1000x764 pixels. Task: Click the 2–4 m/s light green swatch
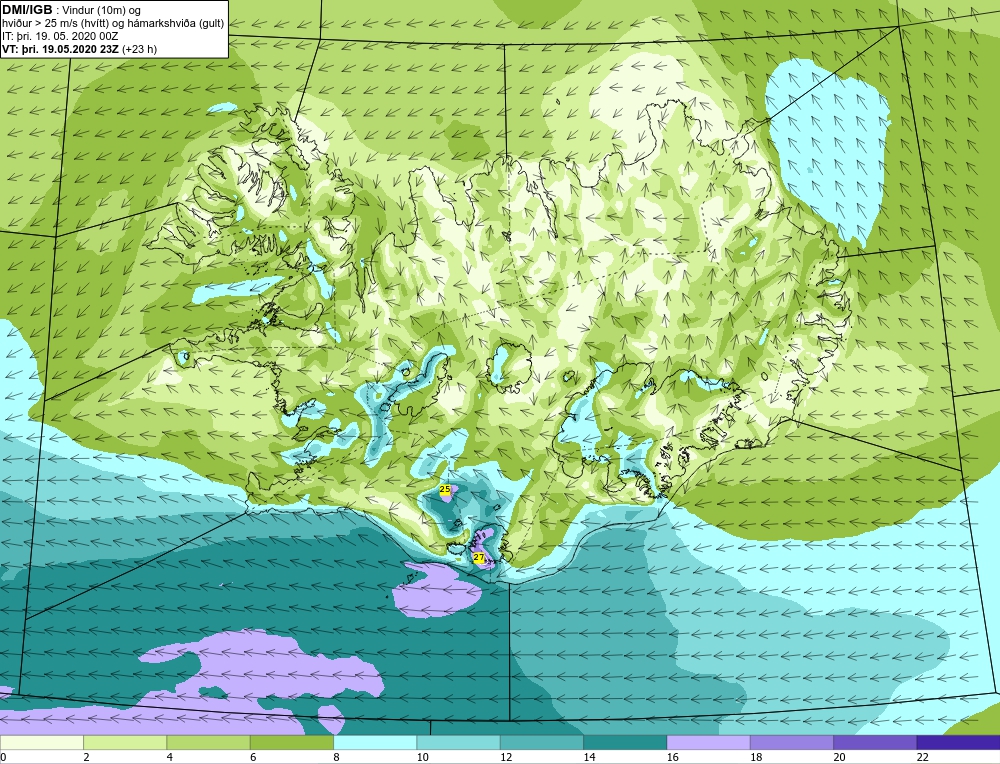[125, 742]
